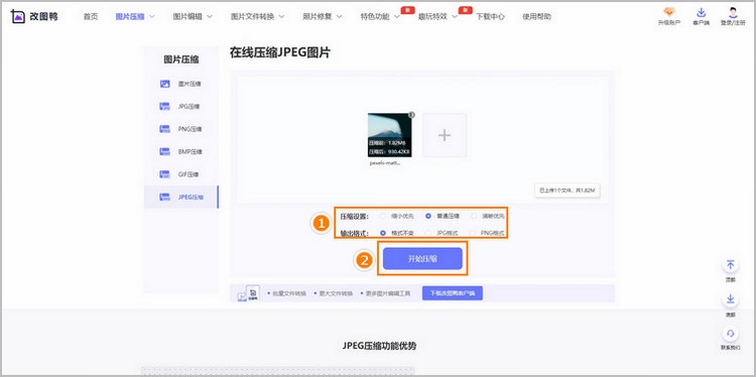Viewport: 756px width, 377px height.
Task: Select JPEG压缩 in the sidebar
Action: pos(191,197)
